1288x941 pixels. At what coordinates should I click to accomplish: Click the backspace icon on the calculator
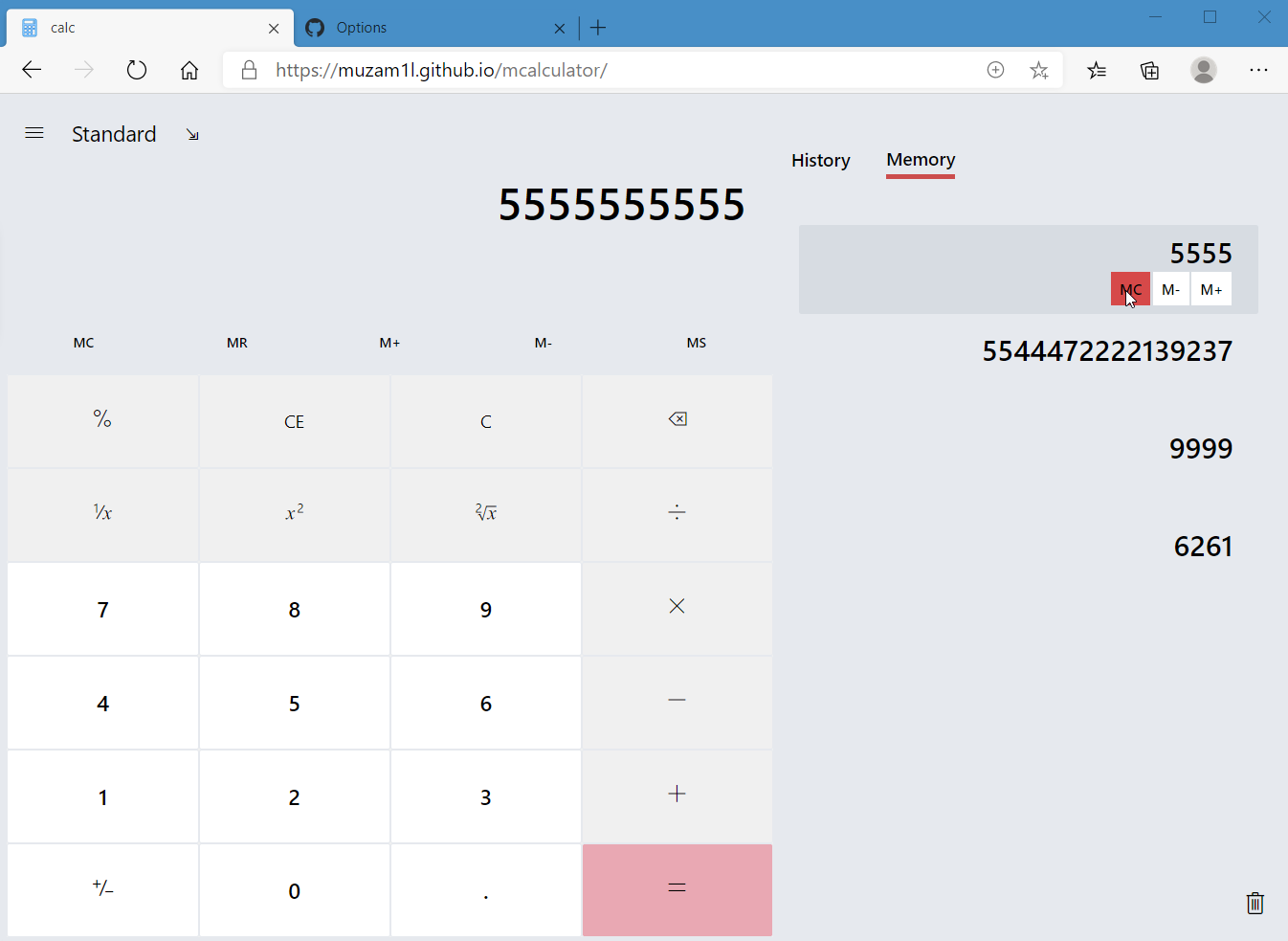677,418
